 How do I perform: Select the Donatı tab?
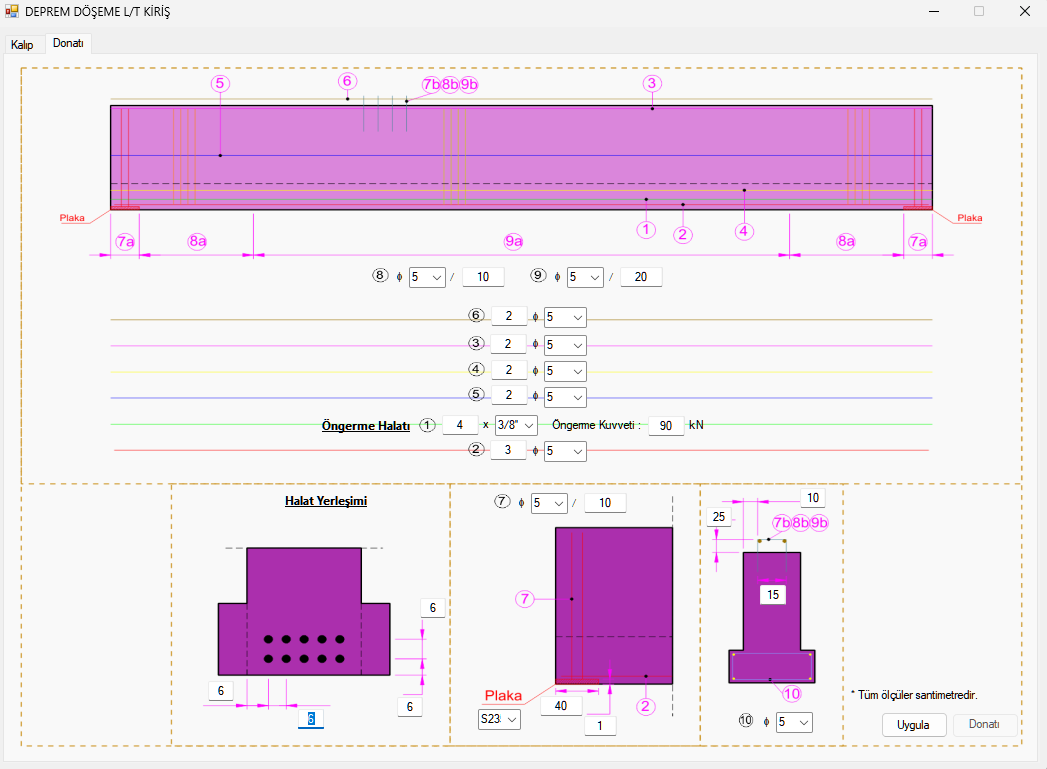coord(68,44)
